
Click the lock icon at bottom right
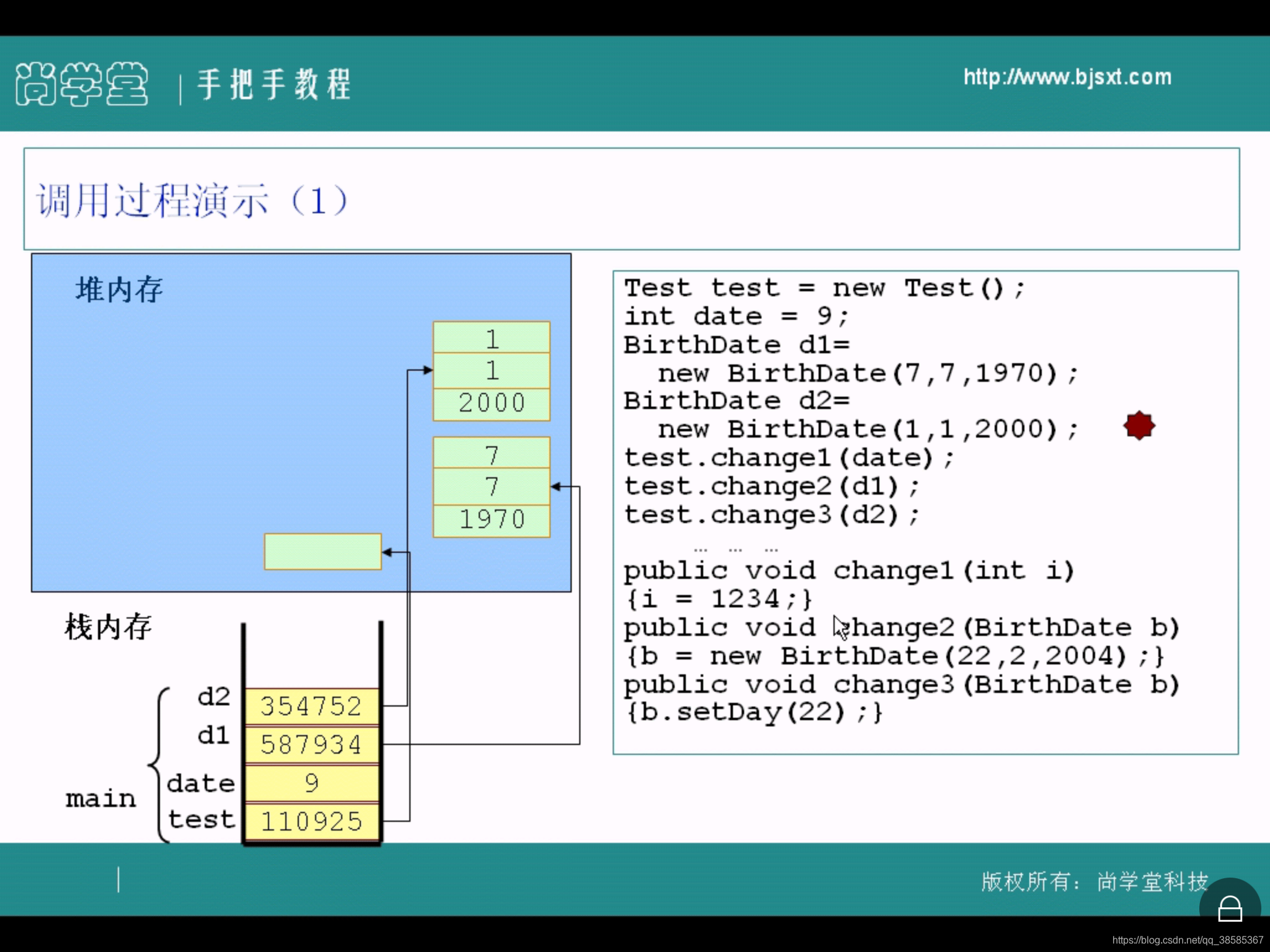point(1230,909)
